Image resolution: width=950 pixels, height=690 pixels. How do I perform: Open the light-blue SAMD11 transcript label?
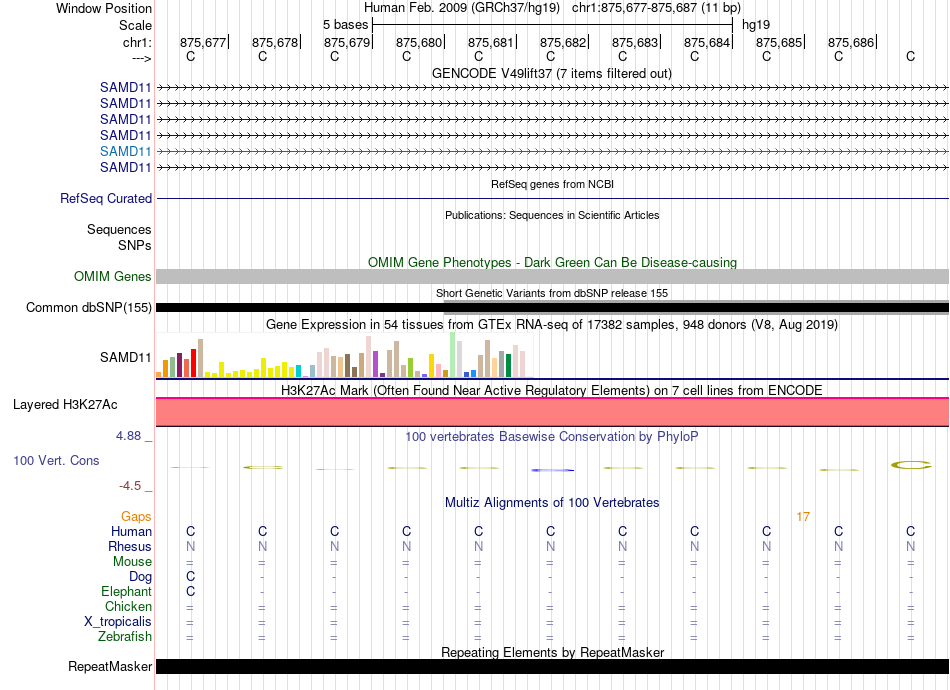point(125,151)
